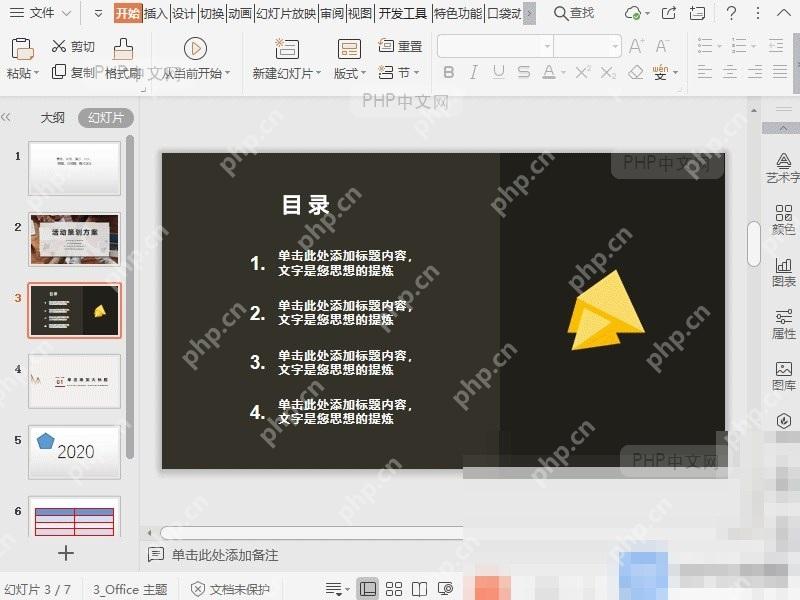Image resolution: width=800 pixels, height=600 pixels.
Task: Open the font size dropdown
Action: (615, 46)
